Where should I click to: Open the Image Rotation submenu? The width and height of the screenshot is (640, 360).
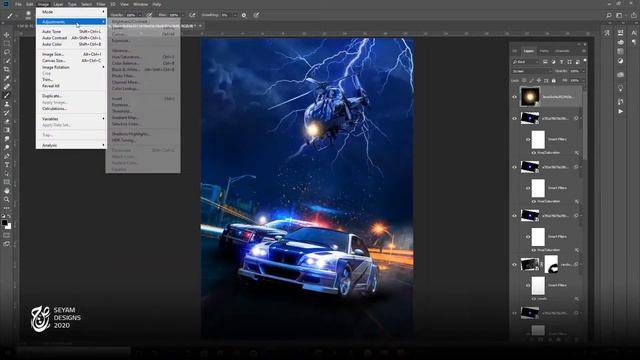click(x=71, y=67)
